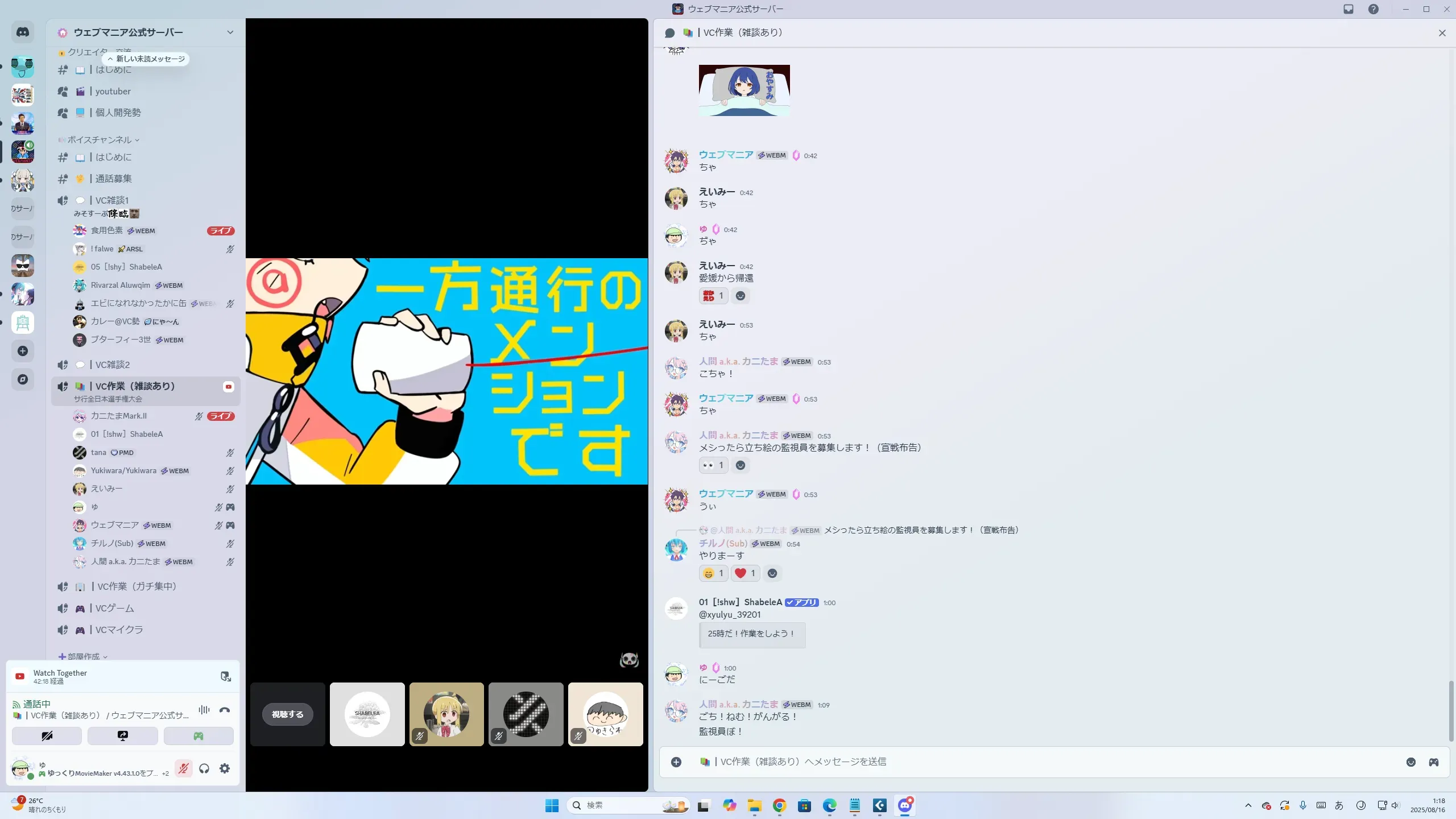Turn on the camera
The height and width of the screenshot is (819, 1456).
click(x=47, y=736)
